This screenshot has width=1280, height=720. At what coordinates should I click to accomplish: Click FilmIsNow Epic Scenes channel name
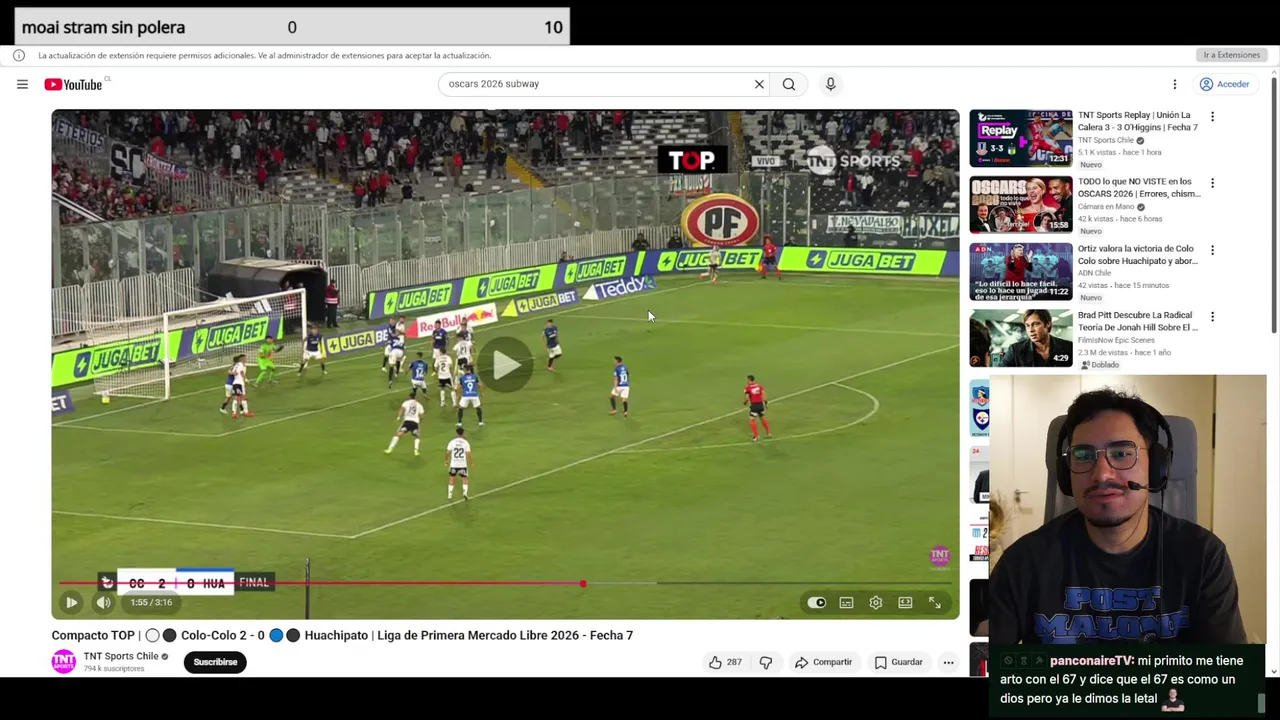click(1114, 340)
